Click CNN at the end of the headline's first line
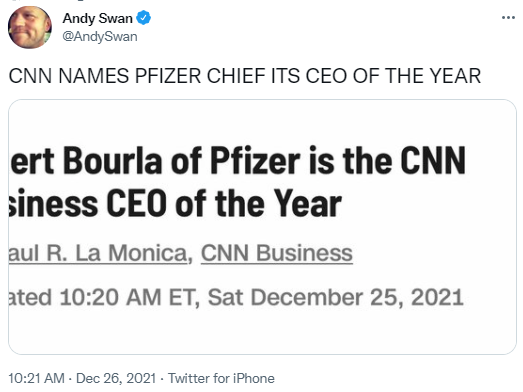The height and width of the screenshot is (392, 523). (x=433, y=161)
